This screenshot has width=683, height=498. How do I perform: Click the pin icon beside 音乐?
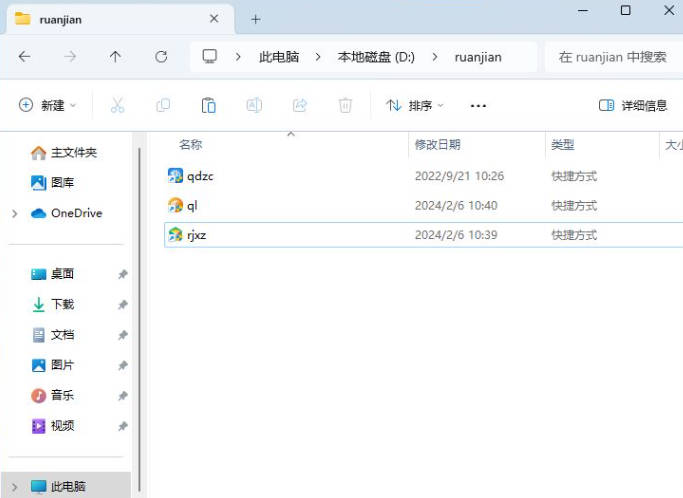pos(122,396)
